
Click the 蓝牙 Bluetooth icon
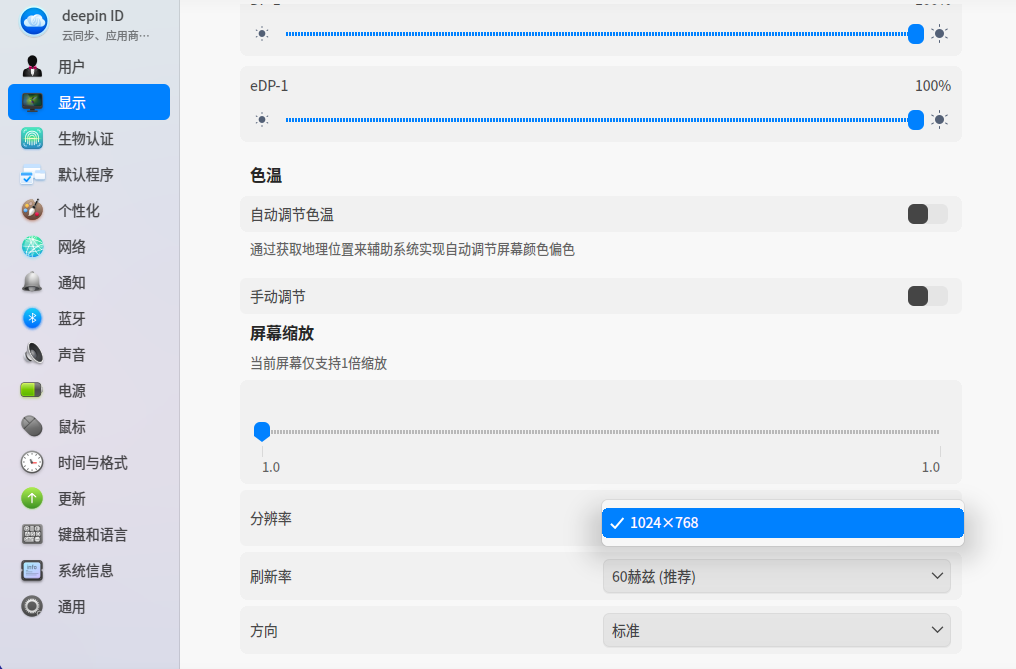tap(32, 318)
